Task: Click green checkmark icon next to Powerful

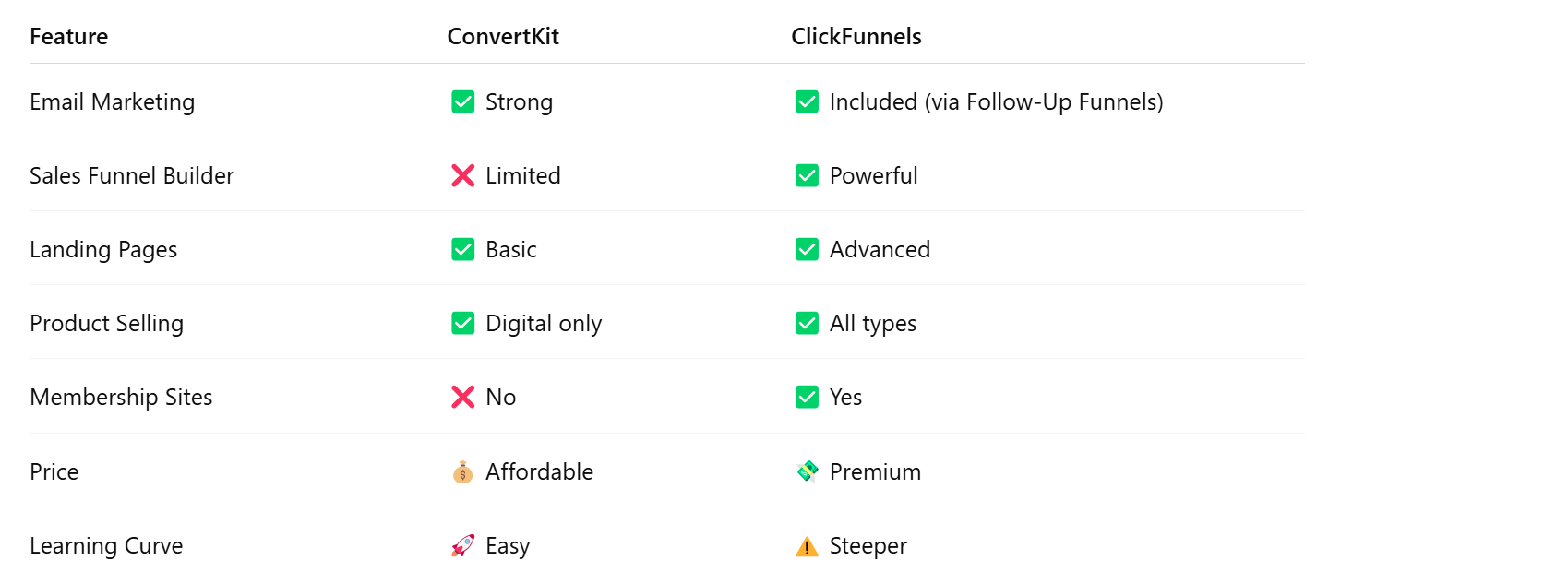Action: [x=808, y=175]
